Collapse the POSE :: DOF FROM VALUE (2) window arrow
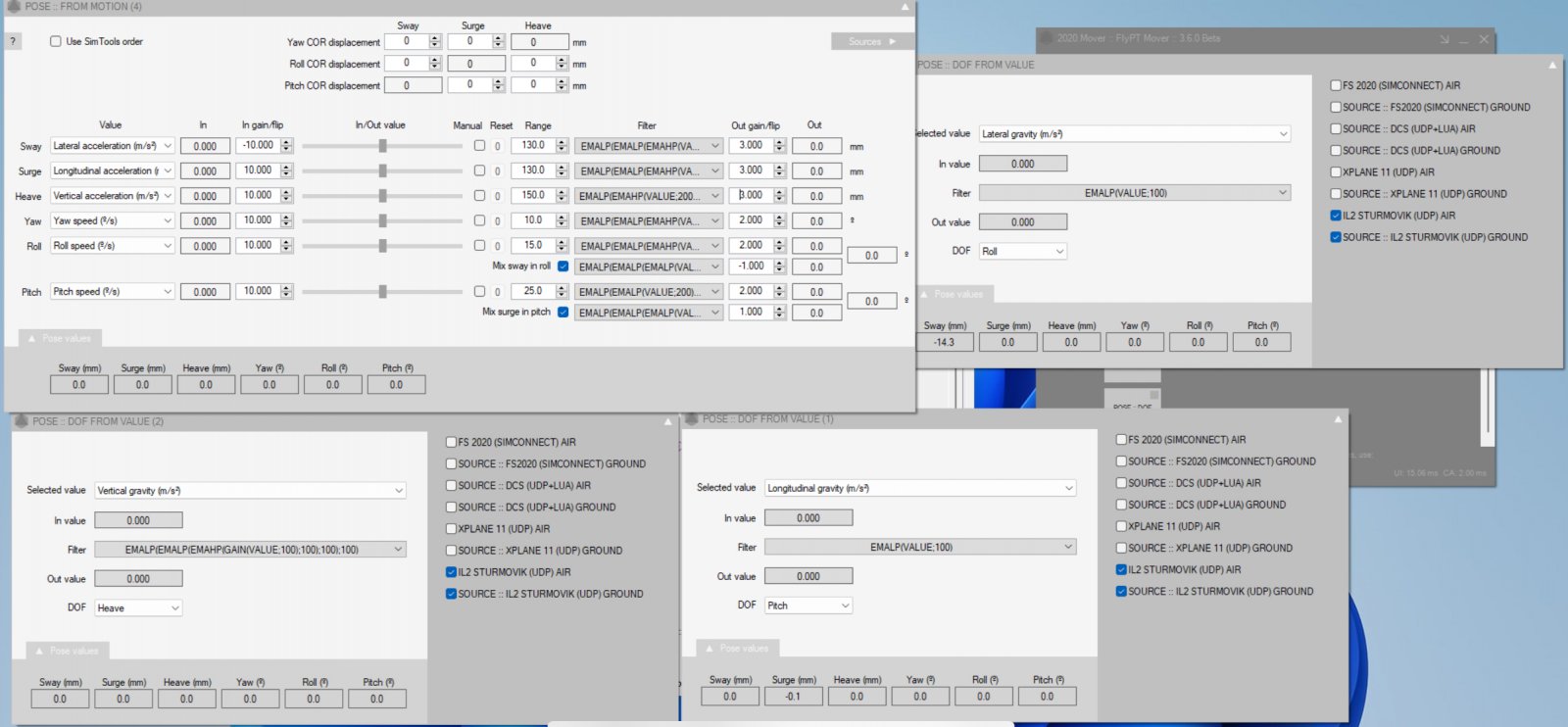Viewport: 1568px width, 727px height. pos(668,422)
